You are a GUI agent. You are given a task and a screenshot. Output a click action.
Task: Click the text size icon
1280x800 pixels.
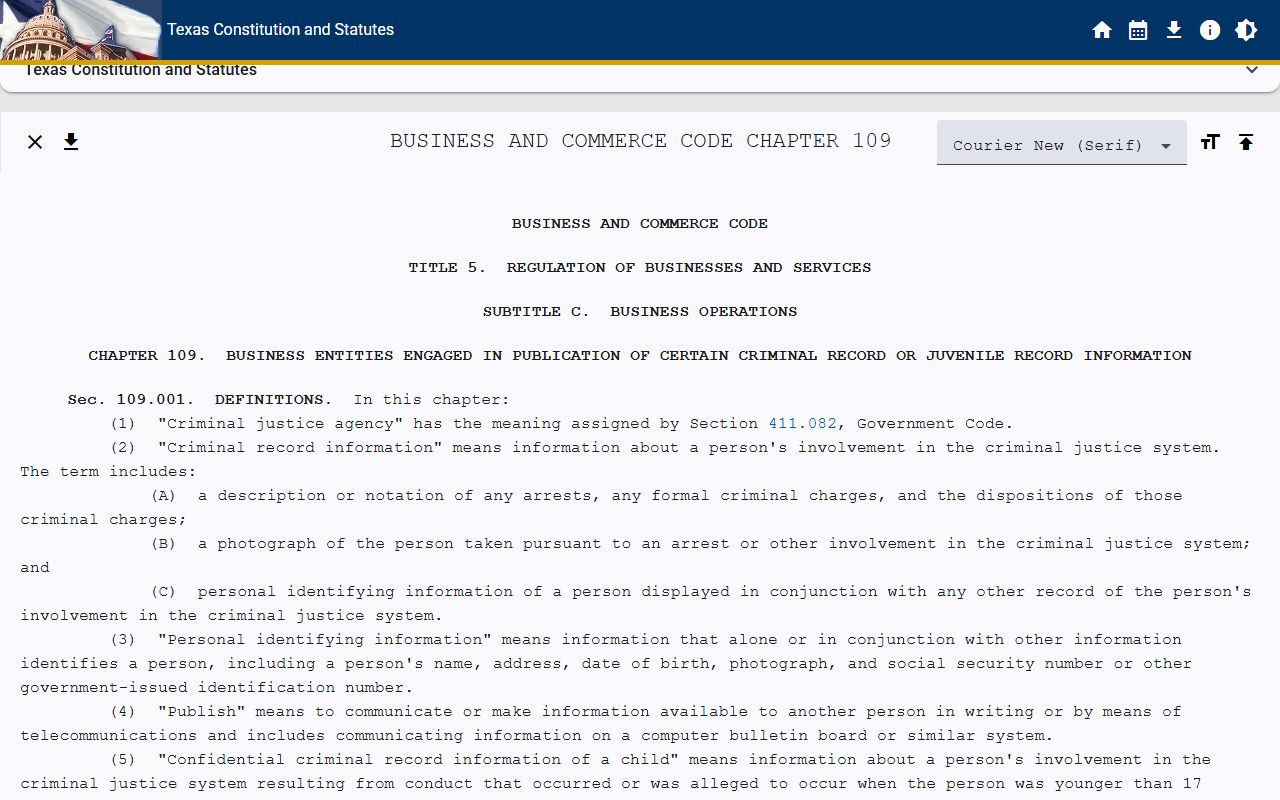[x=1210, y=142]
